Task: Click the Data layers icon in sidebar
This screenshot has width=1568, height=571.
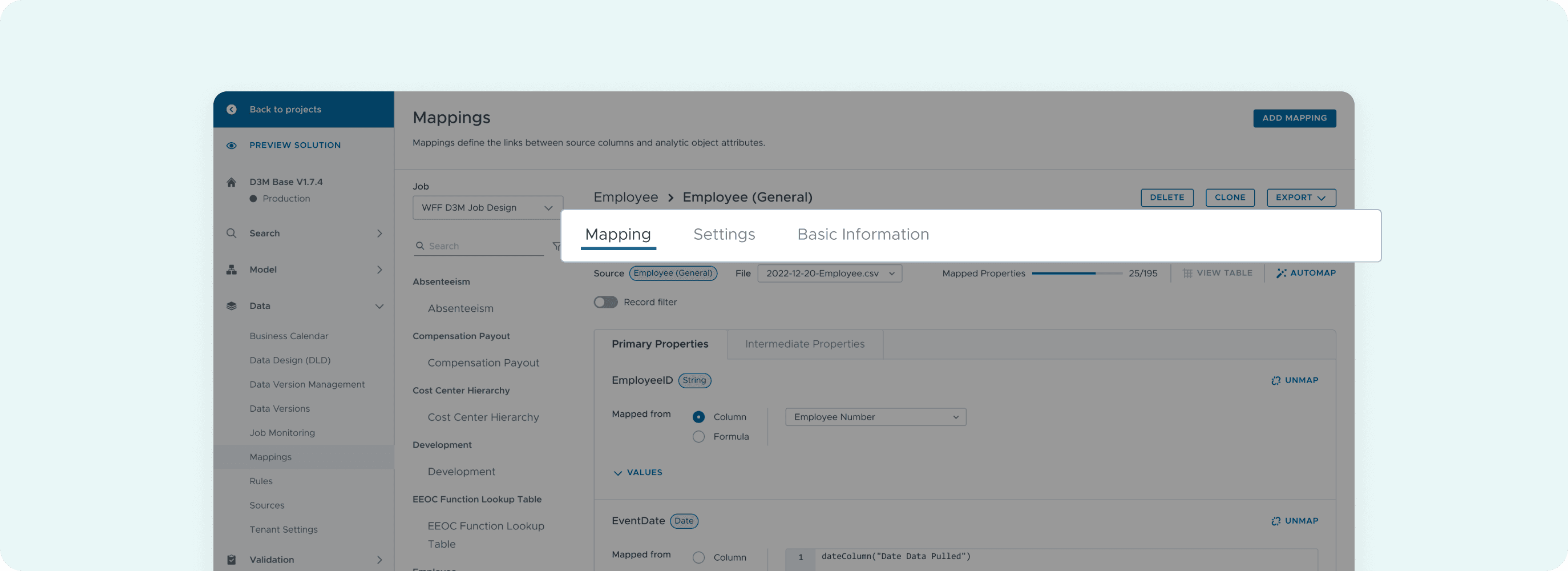Action: coord(231,305)
